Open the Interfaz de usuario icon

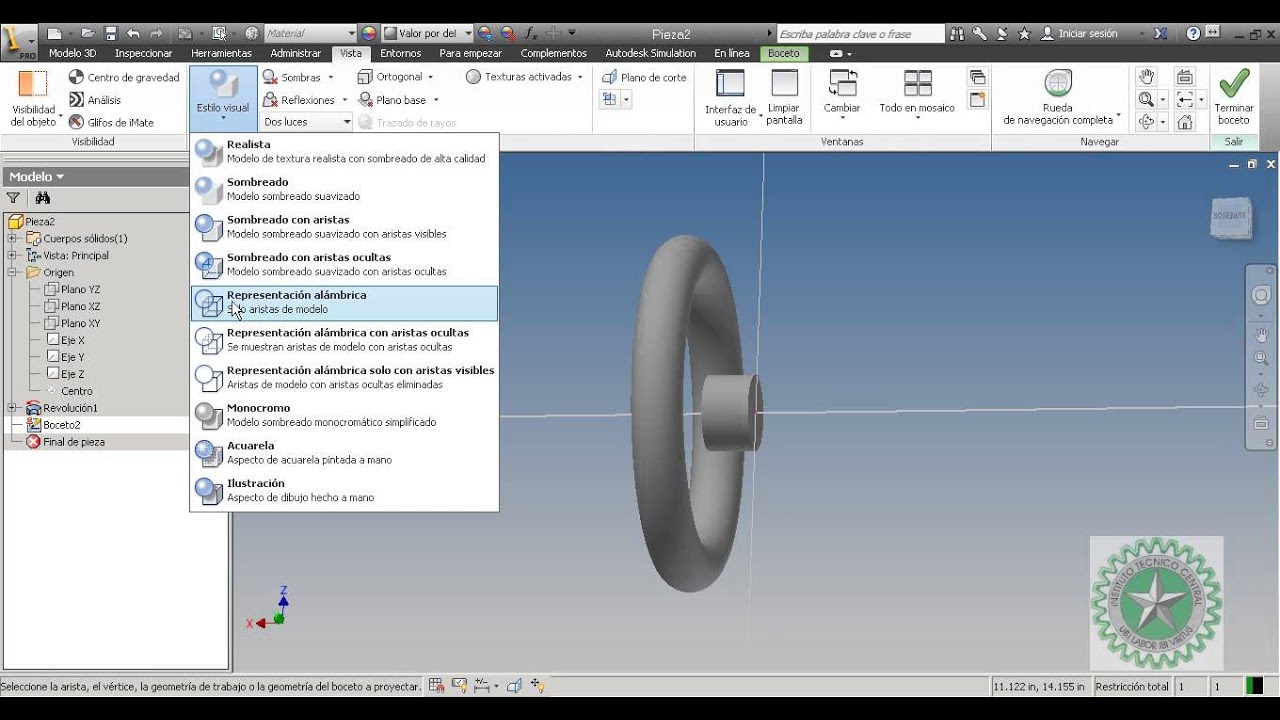[x=731, y=84]
